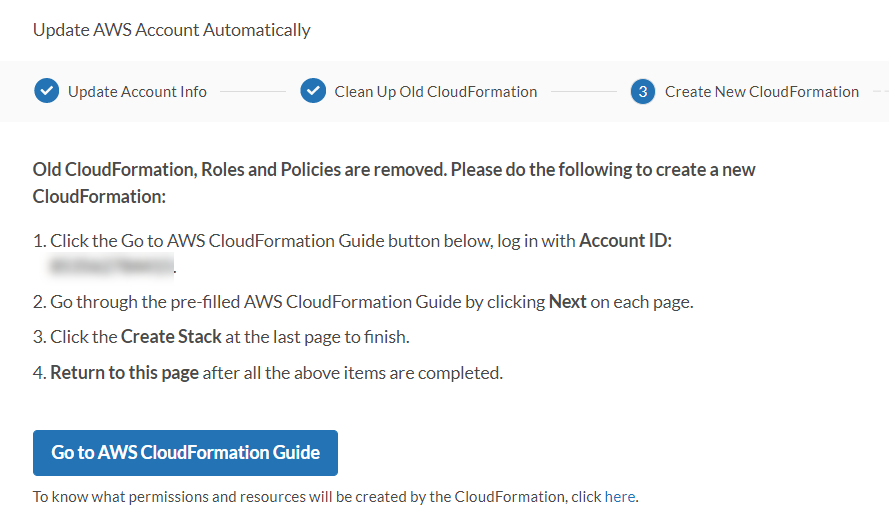
Task: Click the bold Next word in step 2
Action: 567,301
